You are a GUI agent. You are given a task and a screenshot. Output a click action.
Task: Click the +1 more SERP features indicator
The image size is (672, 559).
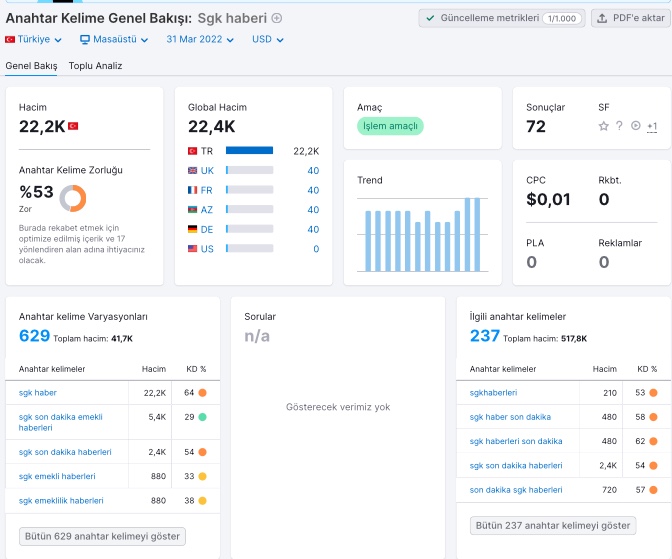[x=652, y=126]
